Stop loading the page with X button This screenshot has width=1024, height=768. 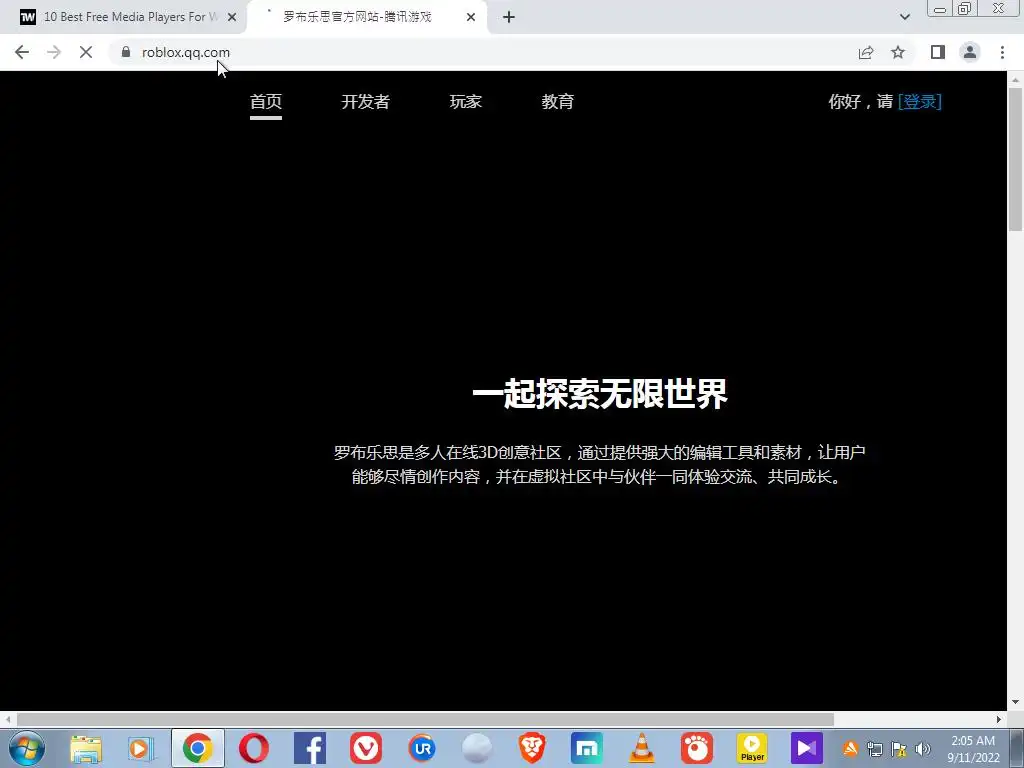(86, 52)
